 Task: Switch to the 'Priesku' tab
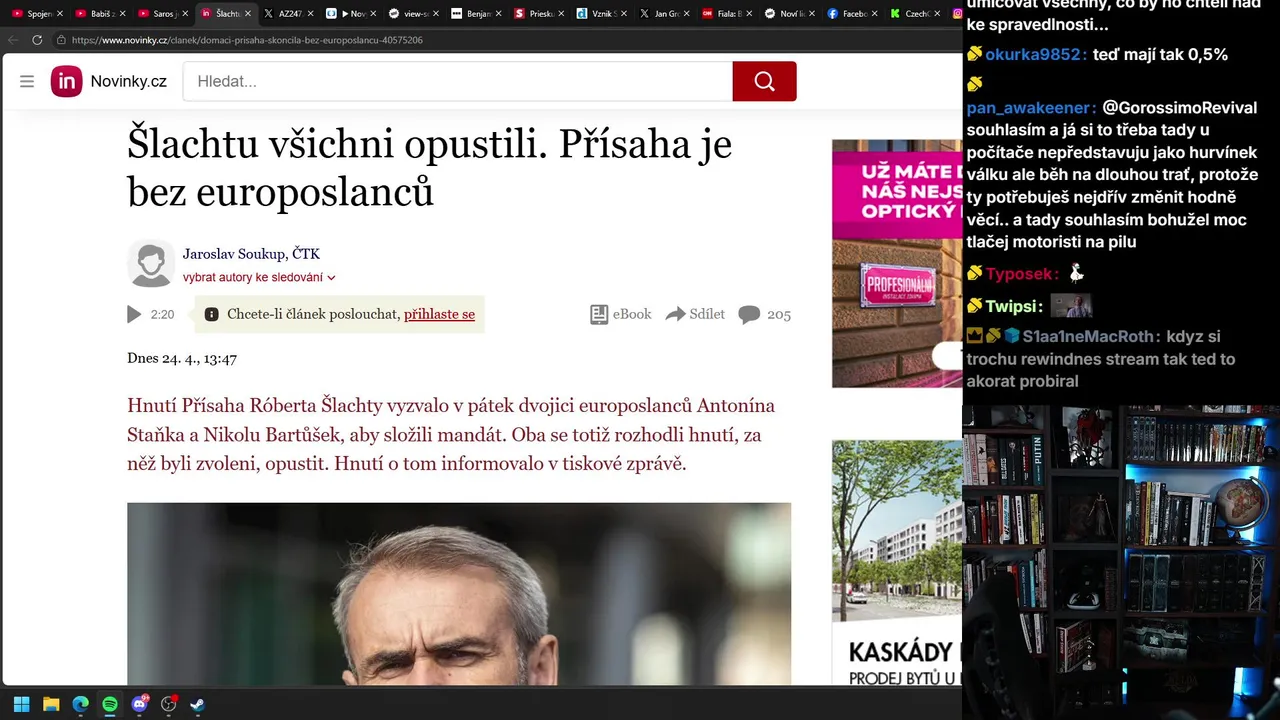(x=541, y=14)
